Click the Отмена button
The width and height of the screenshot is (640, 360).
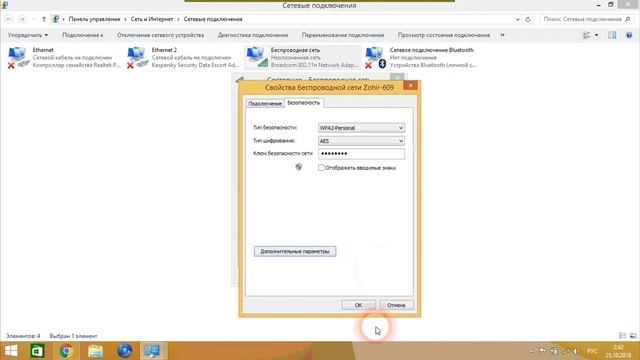(x=396, y=305)
